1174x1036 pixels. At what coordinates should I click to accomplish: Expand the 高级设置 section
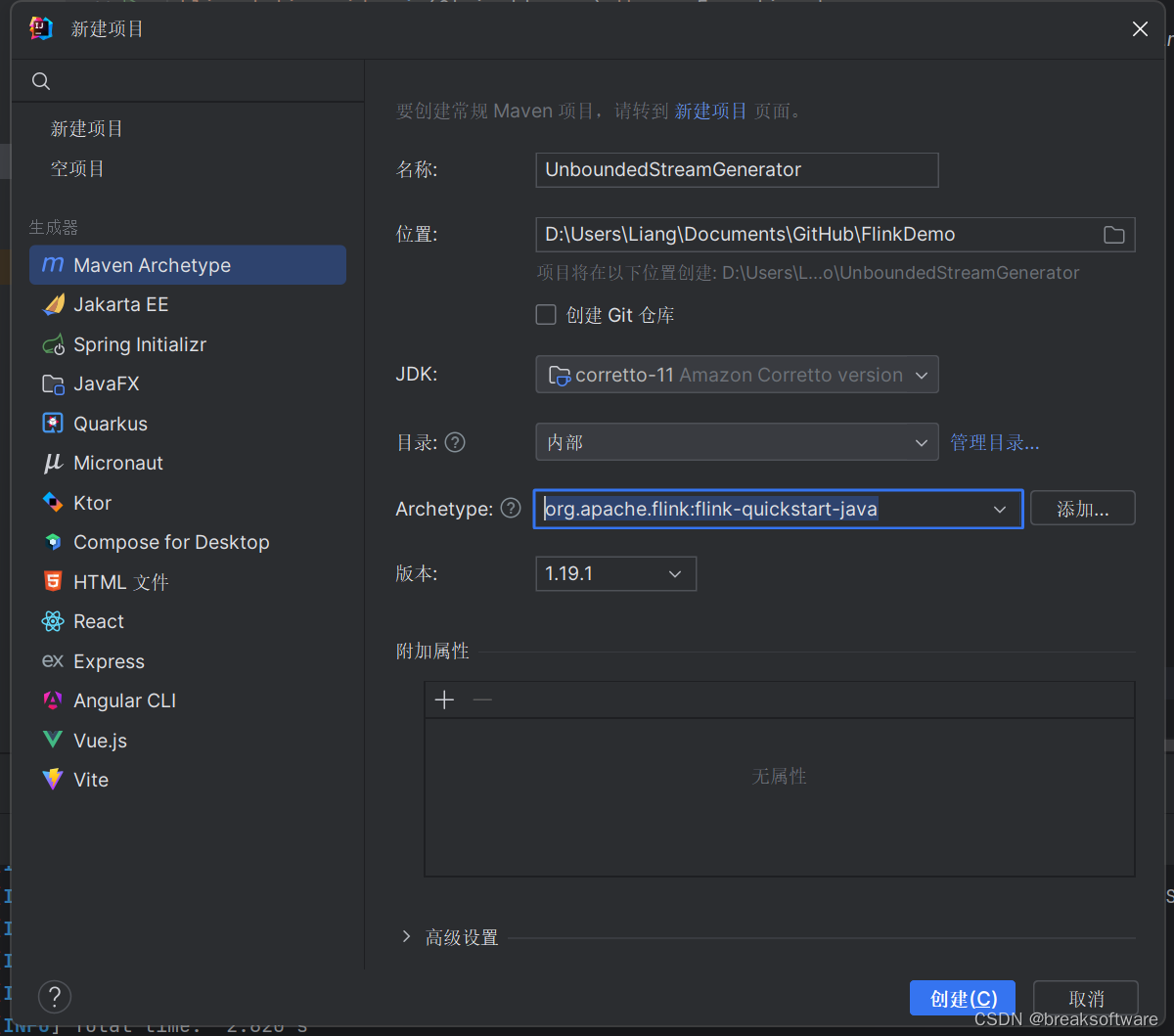pos(406,936)
